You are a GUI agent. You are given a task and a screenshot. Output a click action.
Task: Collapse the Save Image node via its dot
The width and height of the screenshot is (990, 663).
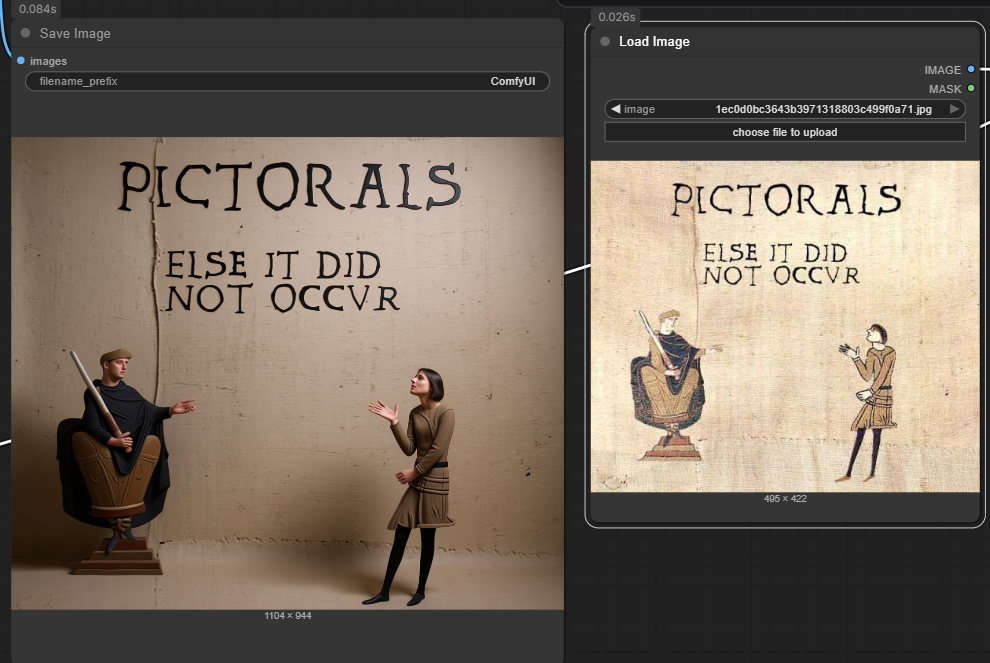[x=25, y=33]
